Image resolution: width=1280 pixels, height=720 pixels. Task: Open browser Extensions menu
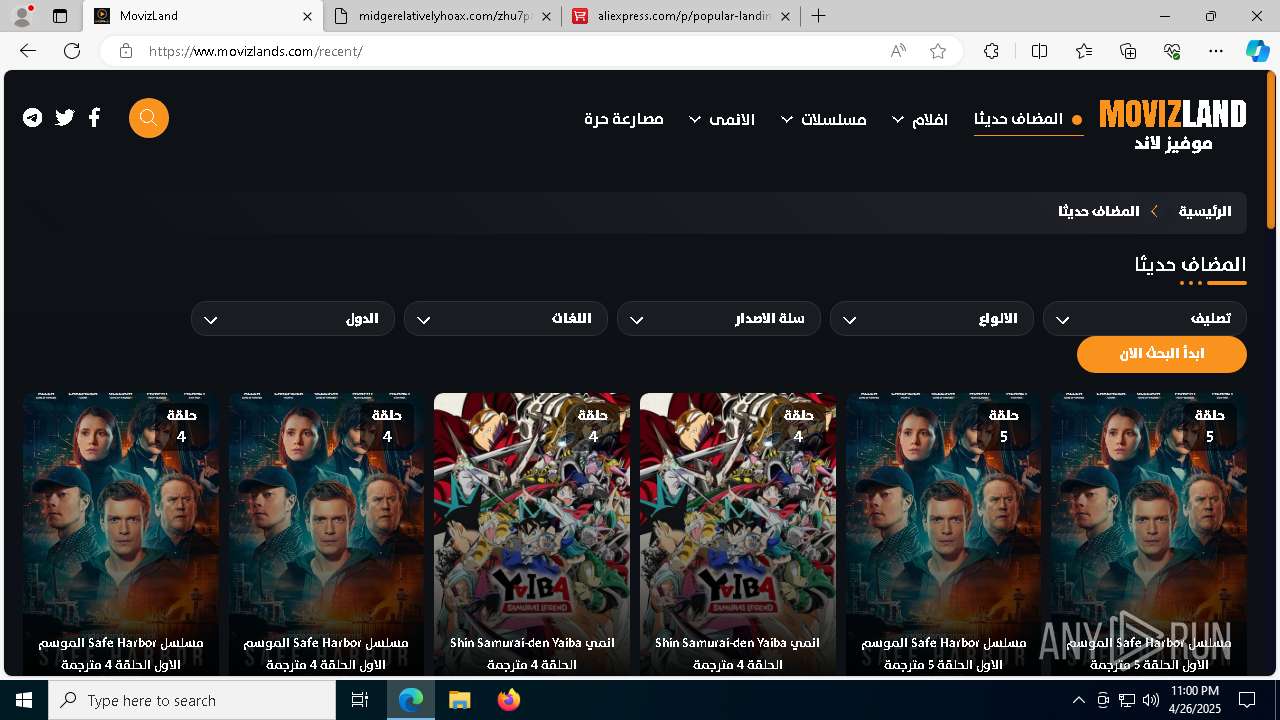pos(991,51)
